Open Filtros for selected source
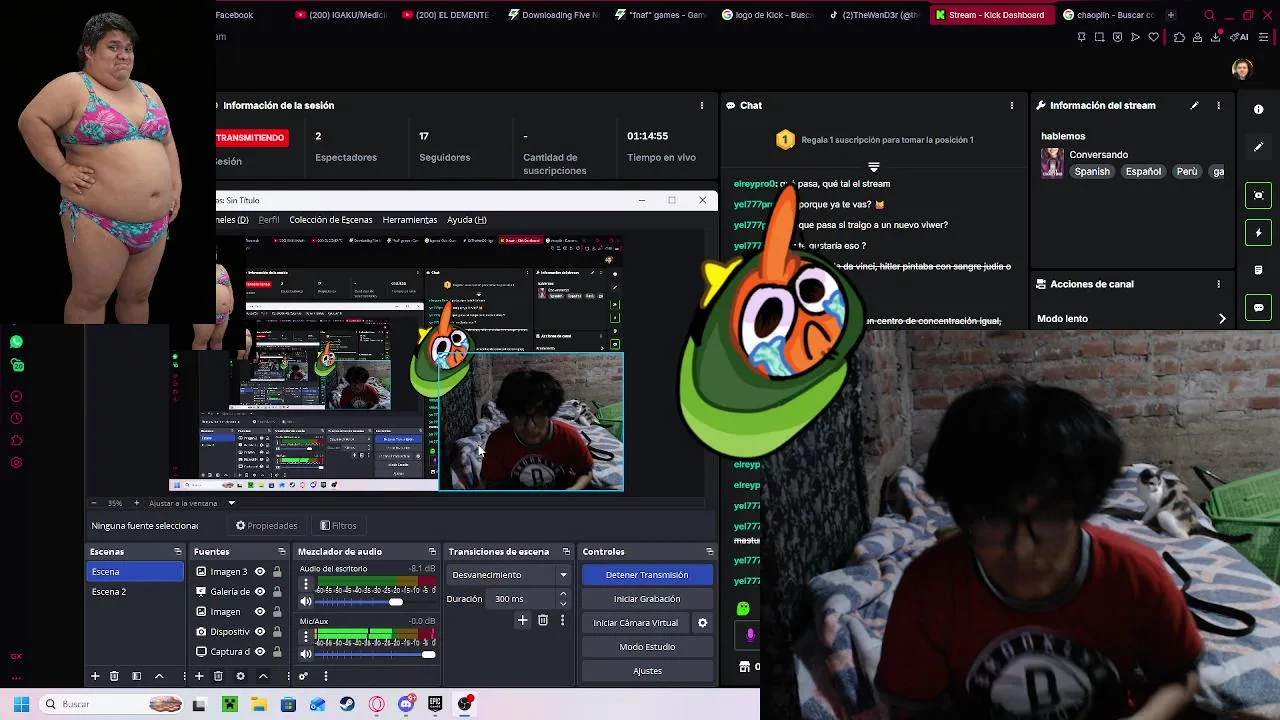 338,526
